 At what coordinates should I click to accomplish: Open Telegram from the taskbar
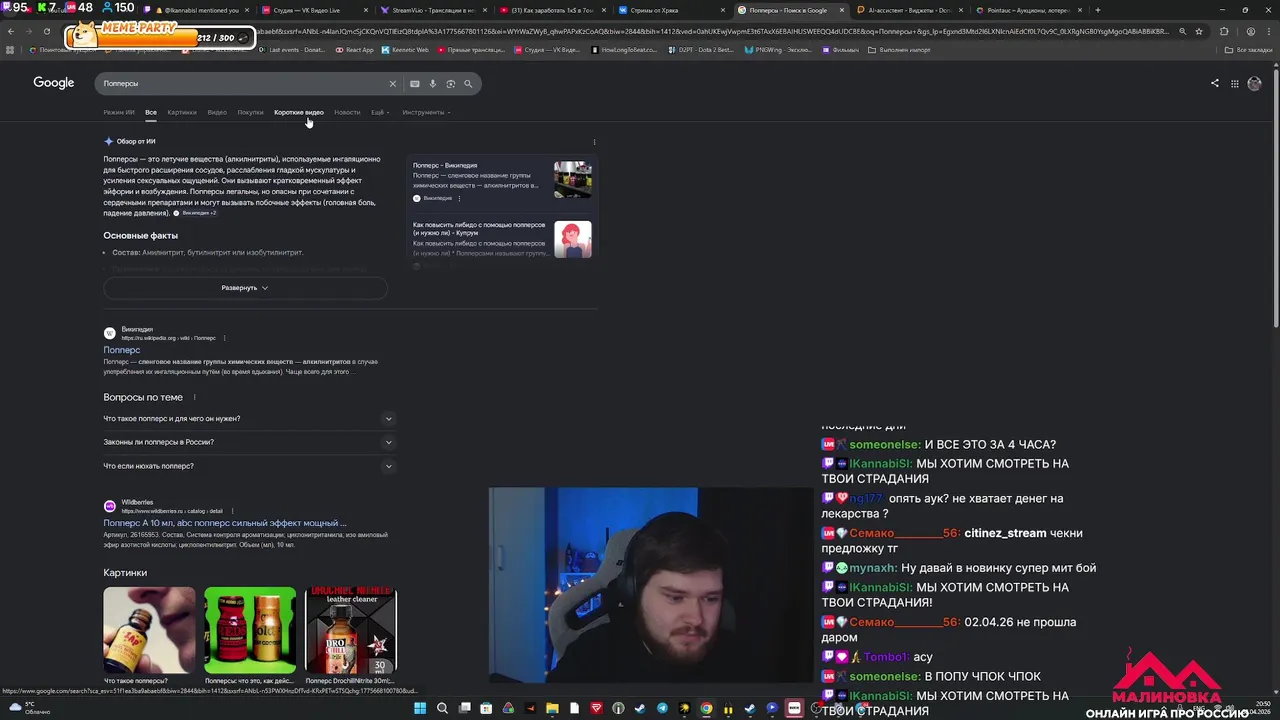tap(662, 709)
